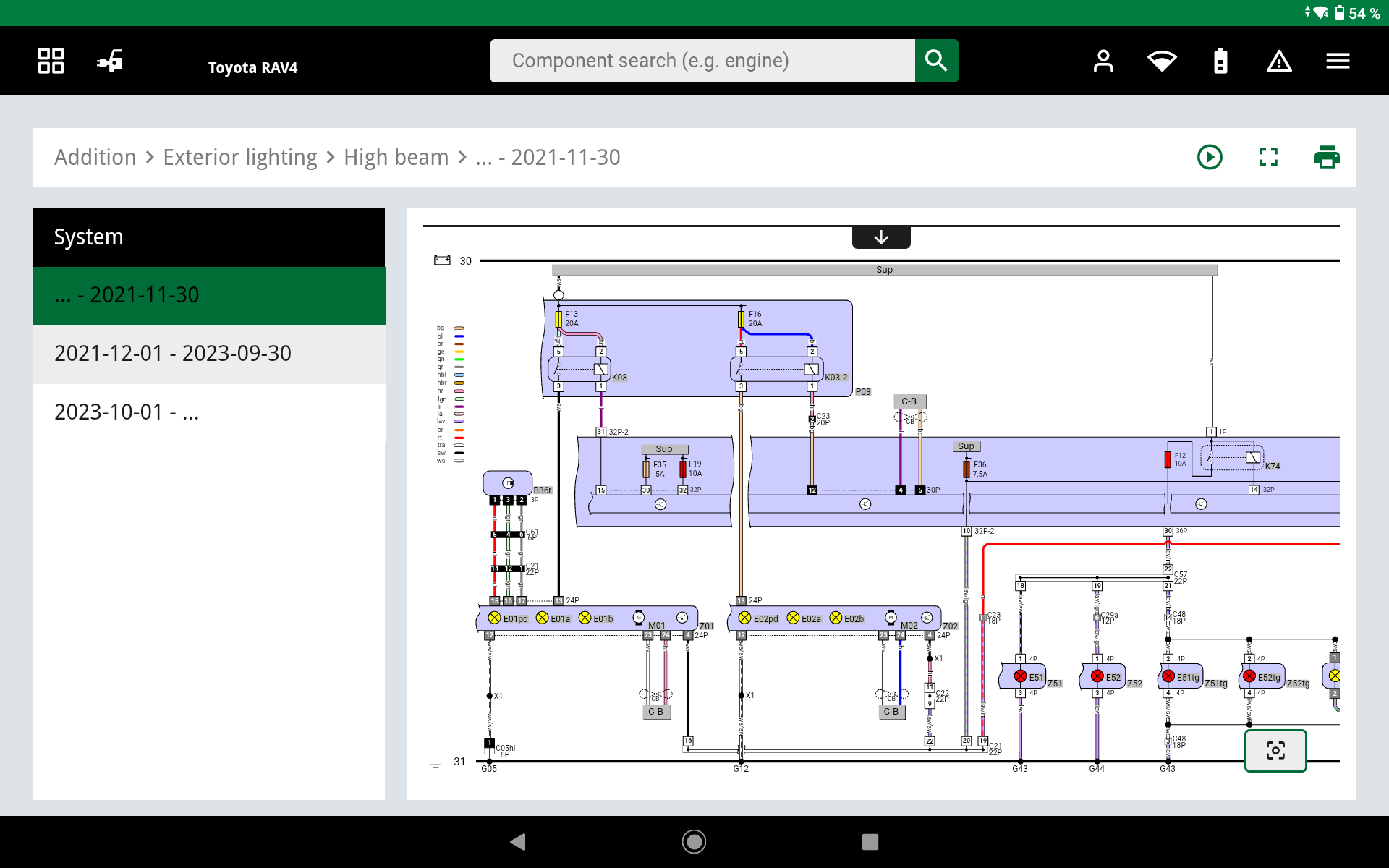This screenshot has height=868, width=1389.
Task: Tap the Wi-Fi connection icon in toolbar
Action: pos(1162,61)
